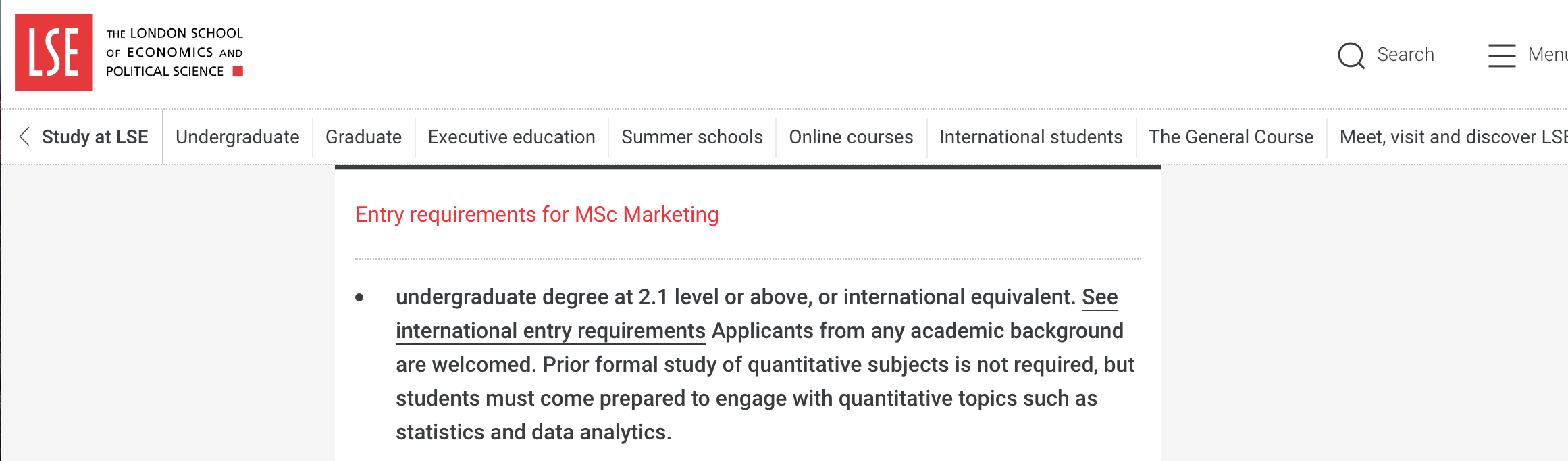Click the Search text label
Viewport: 1568px width, 461px height.
[x=1405, y=55]
